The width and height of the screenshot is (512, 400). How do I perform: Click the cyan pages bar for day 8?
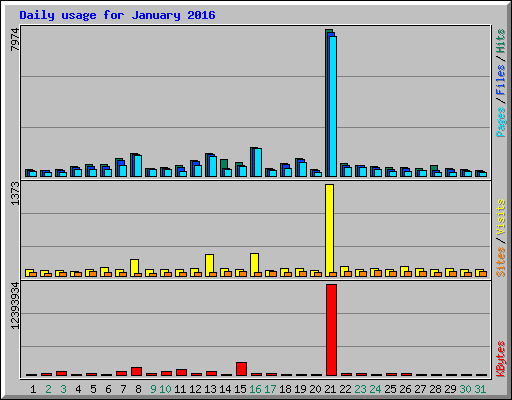138,166
